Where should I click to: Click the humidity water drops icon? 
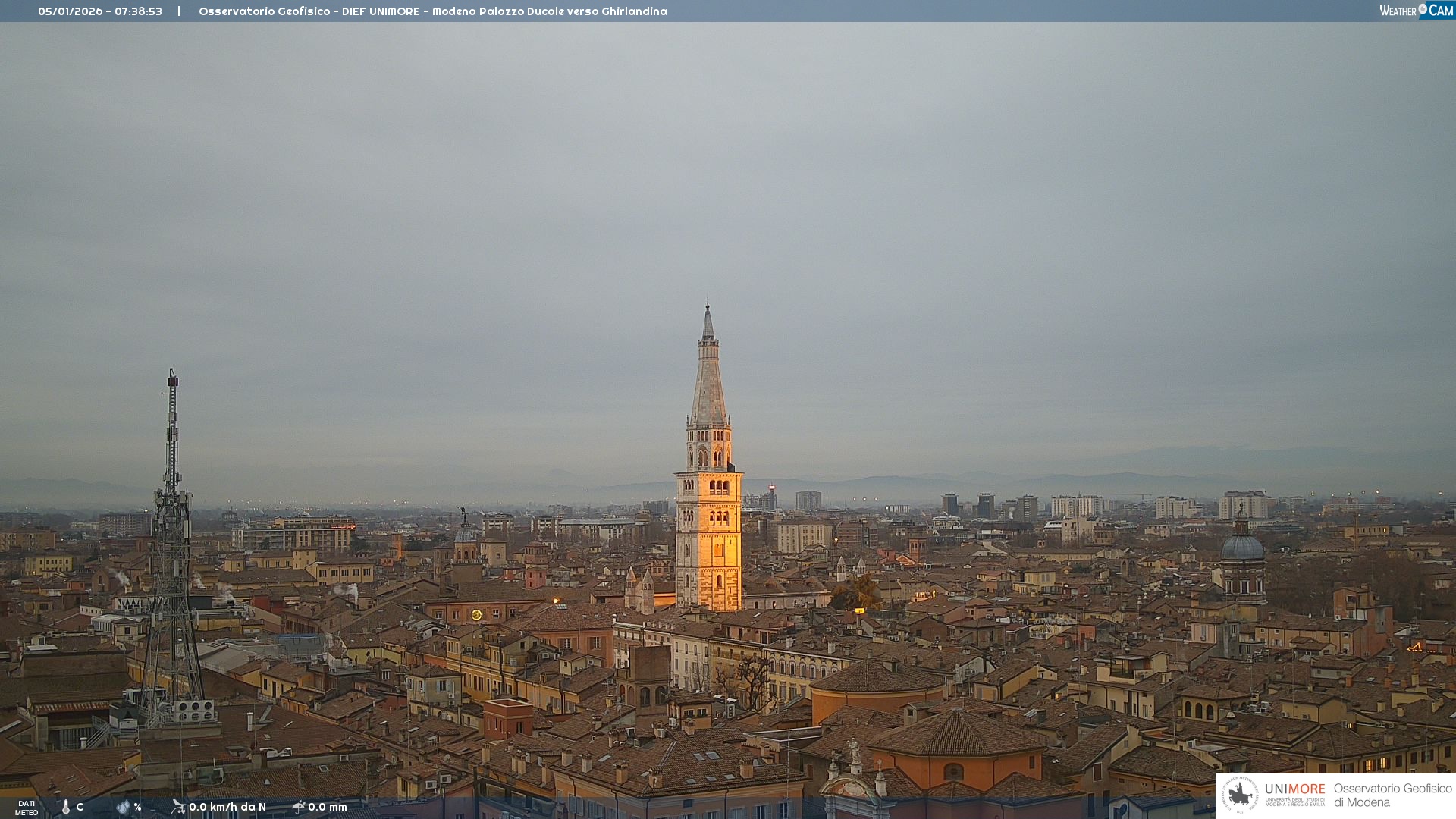click(123, 808)
